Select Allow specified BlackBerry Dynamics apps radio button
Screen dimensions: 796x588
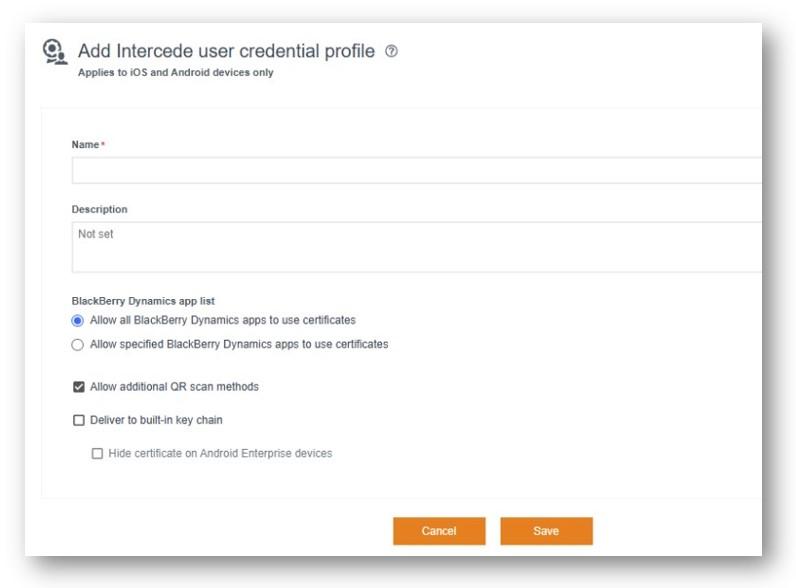tap(78, 345)
